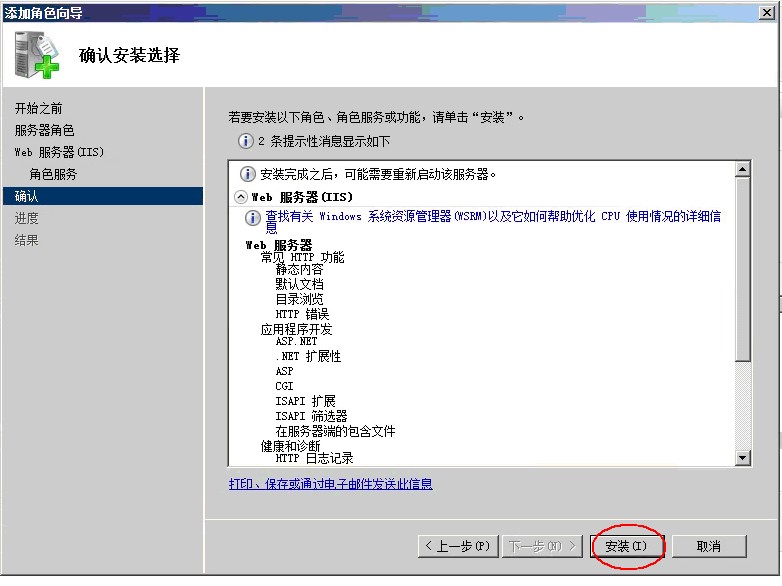Click the server add-role wizard icon
Screen dimensions: 782x586
pos(37,55)
